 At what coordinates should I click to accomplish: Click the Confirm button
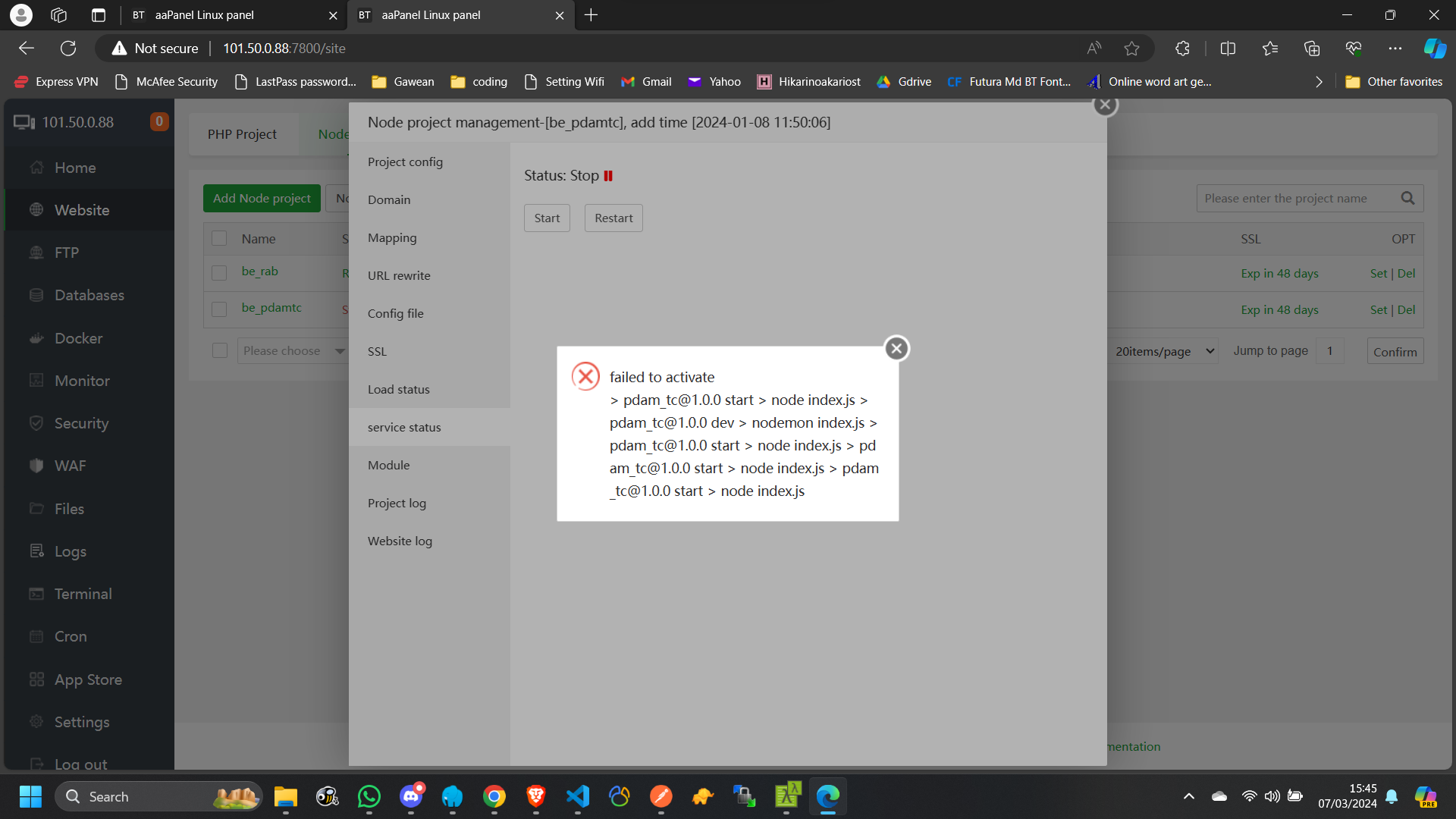coord(1395,350)
